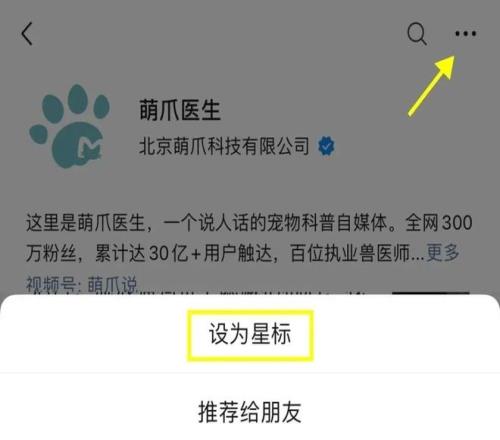Tap the 百位执业兽医师 text in the description

click(x=350, y=253)
